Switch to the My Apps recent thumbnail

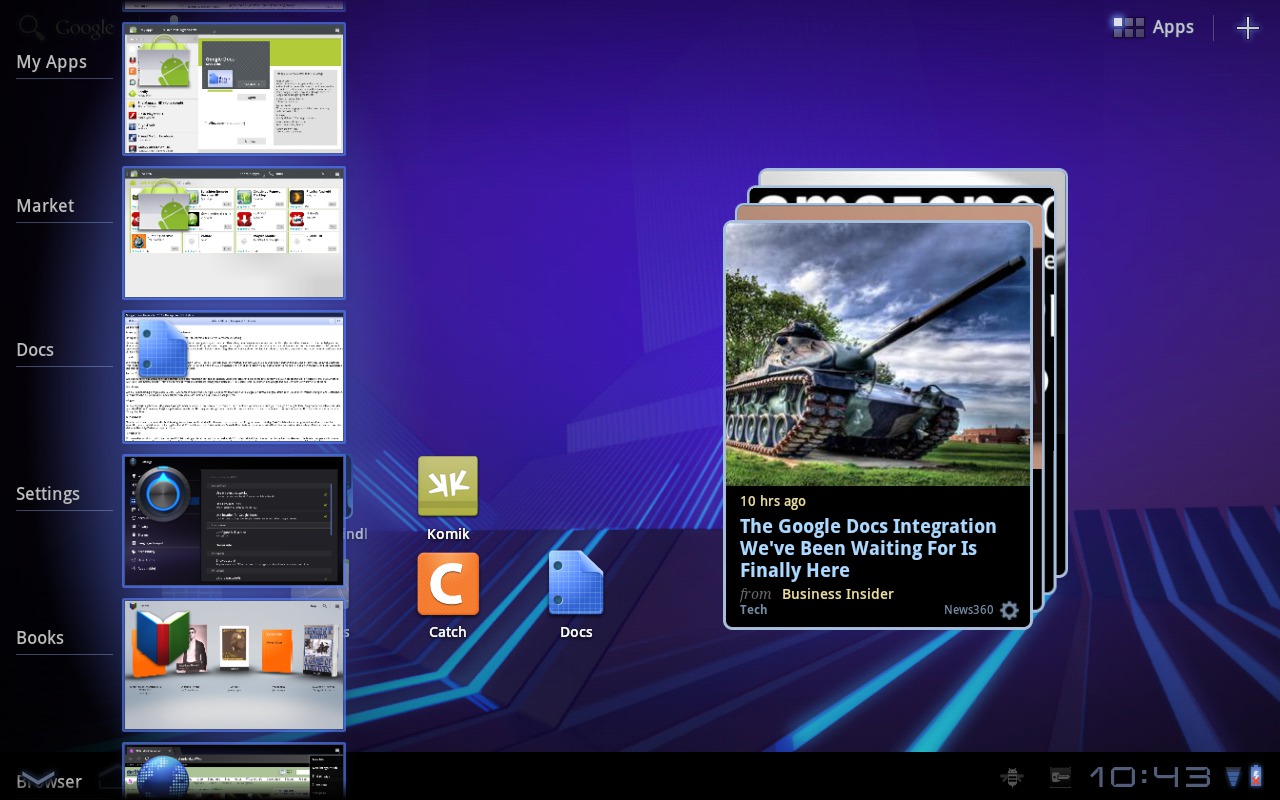point(234,89)
